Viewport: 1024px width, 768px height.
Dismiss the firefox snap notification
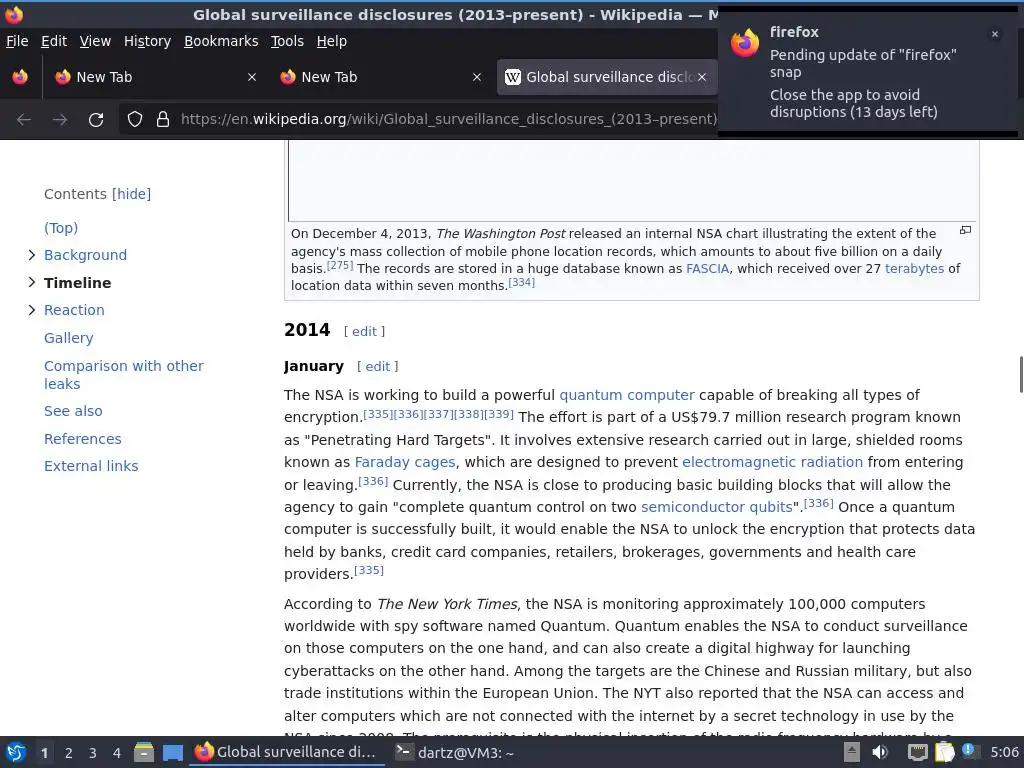point(995,34)
